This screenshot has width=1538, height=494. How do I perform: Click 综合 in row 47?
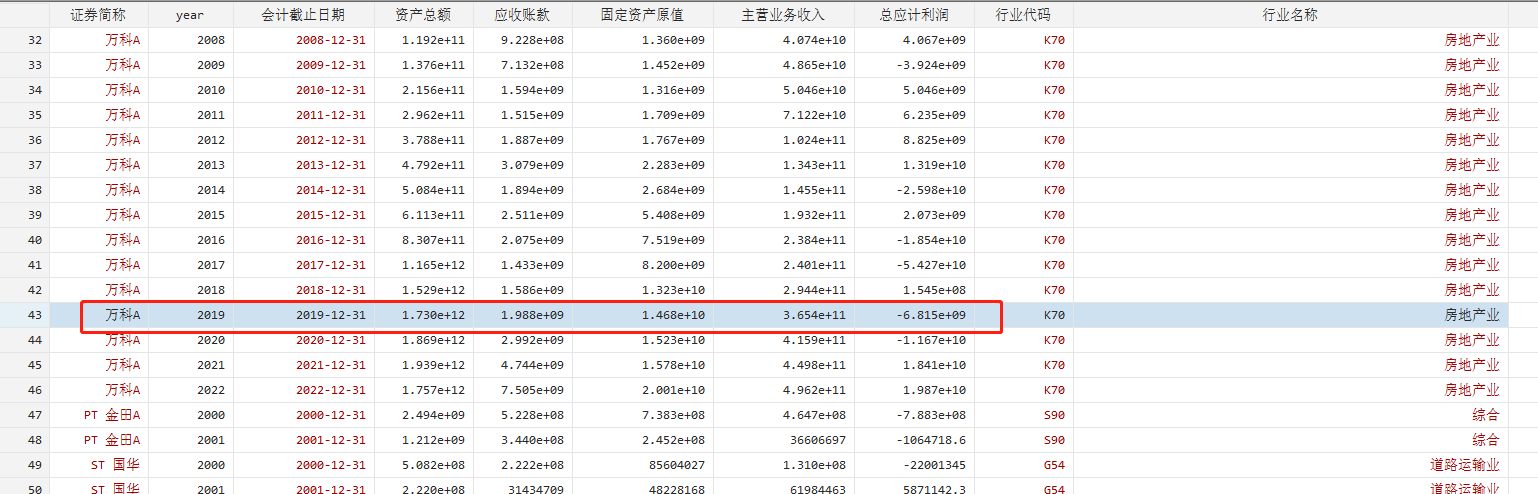[x=1486, y=415]
